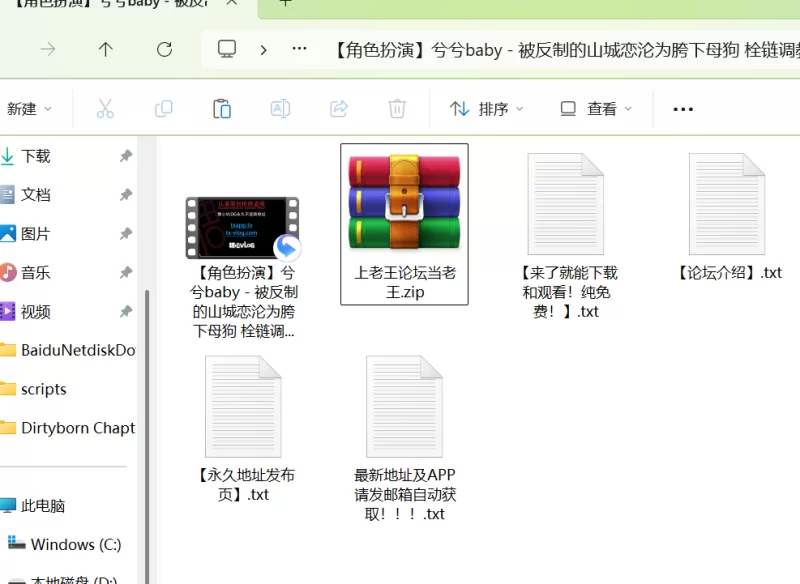Click the Rename icon in toolbar
800x584 pixels.
(x=281, y=109)
